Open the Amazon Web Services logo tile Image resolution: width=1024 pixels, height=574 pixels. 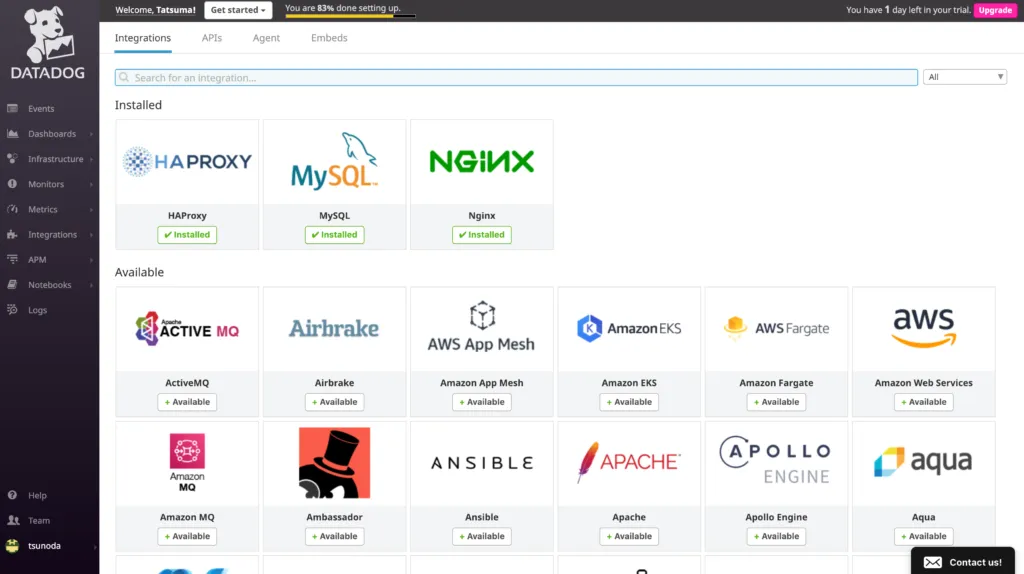(923, 328)
